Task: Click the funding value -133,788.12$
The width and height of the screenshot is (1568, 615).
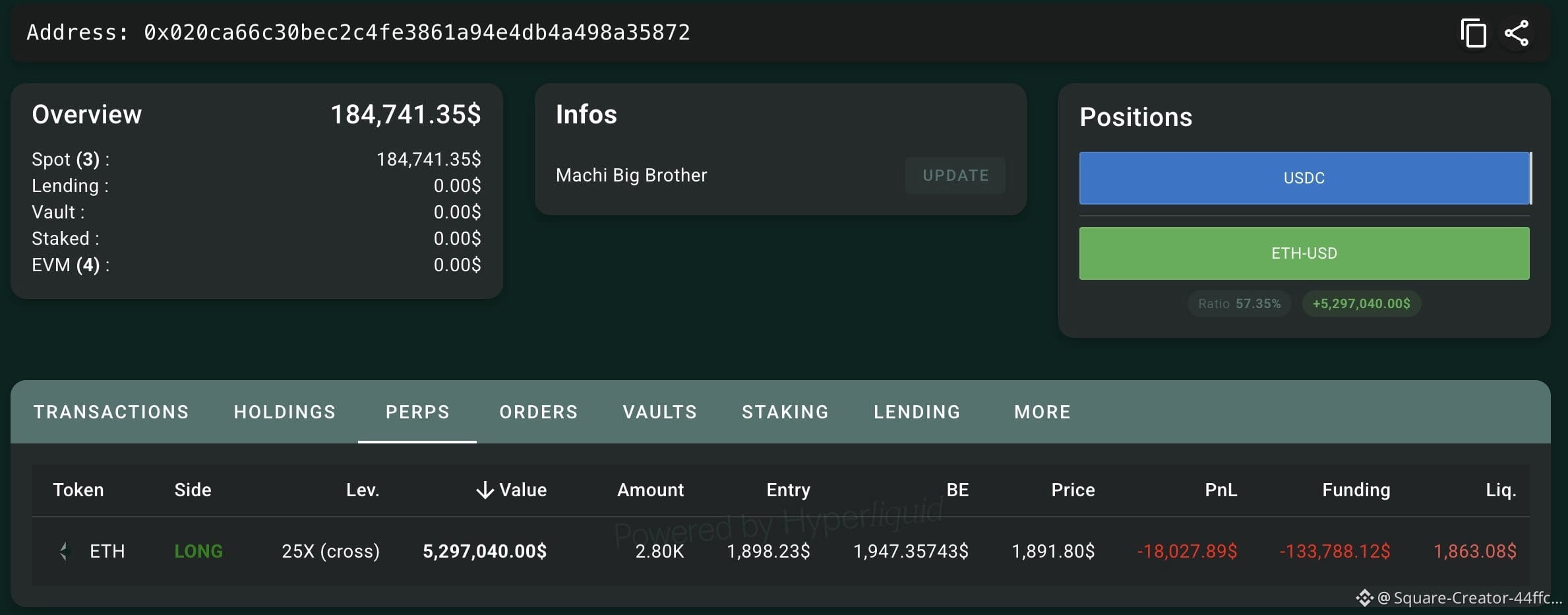Action: pos(1335,551)
